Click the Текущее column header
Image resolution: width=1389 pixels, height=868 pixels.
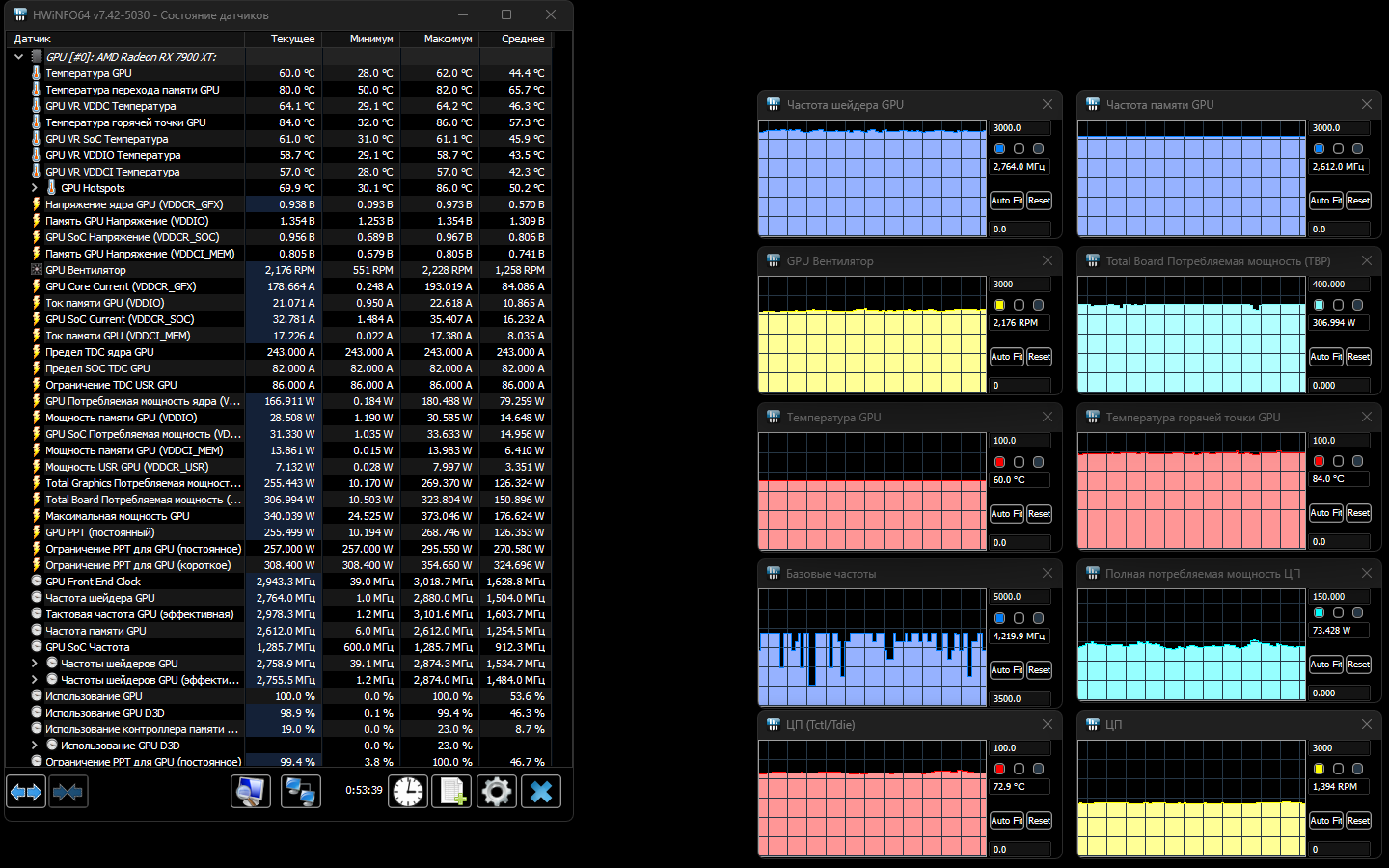click(x=283, y=39)
